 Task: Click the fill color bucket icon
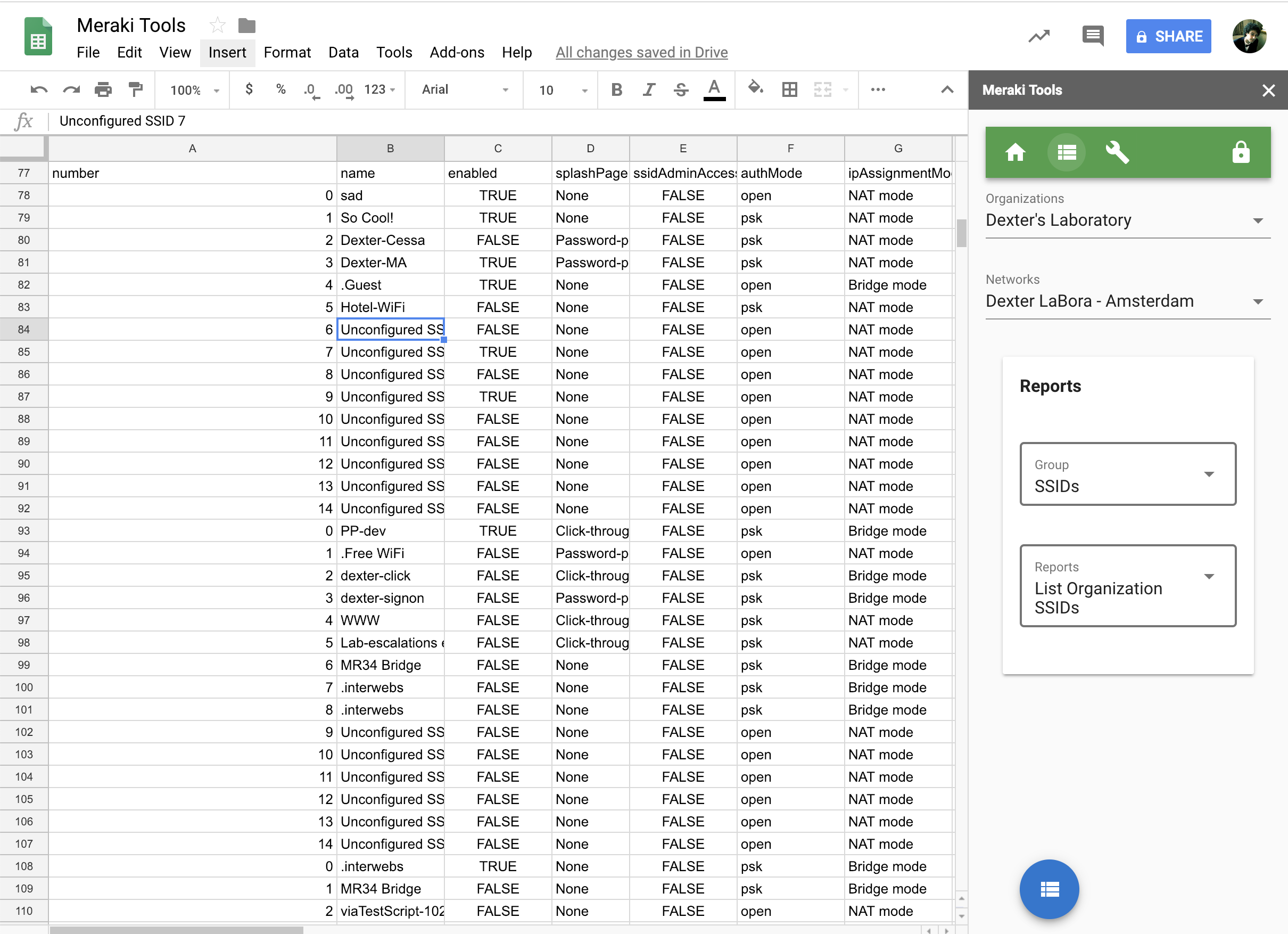pyautogui.click(x=755, y=88)
